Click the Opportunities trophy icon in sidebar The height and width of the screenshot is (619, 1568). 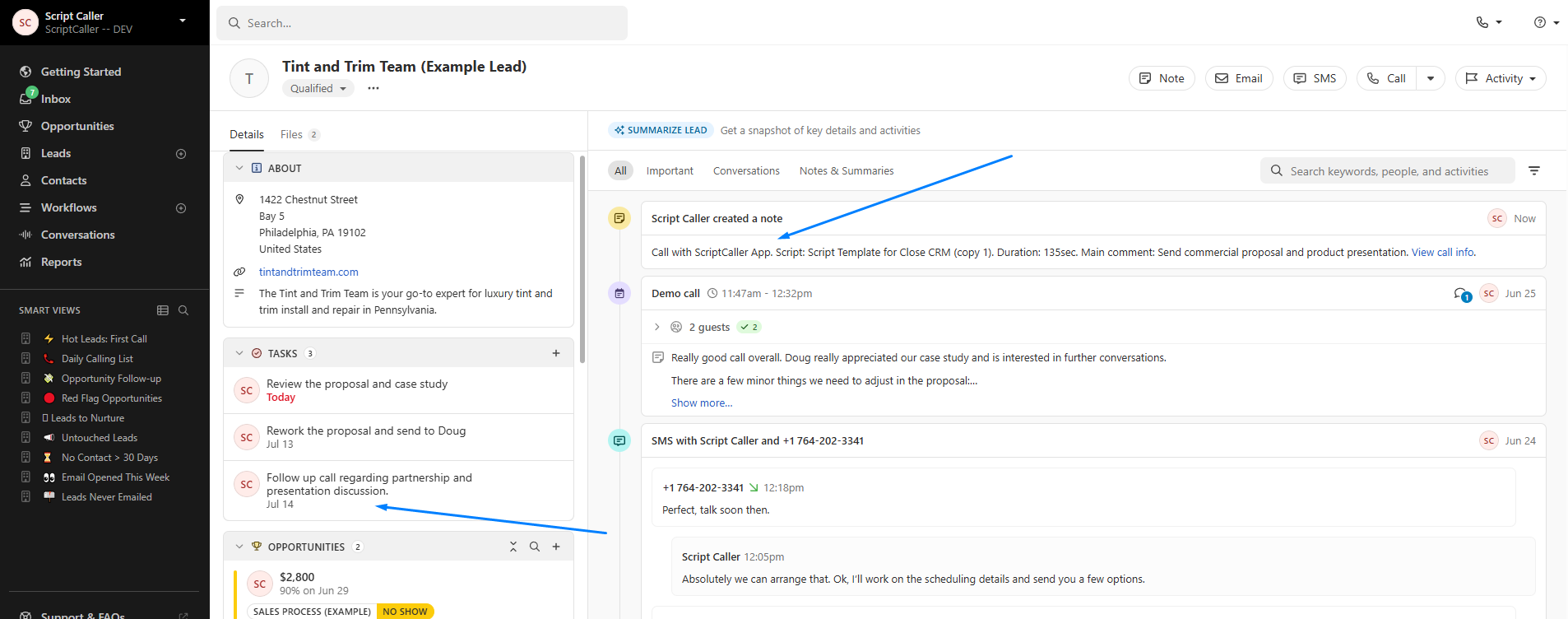pos(26,126)
